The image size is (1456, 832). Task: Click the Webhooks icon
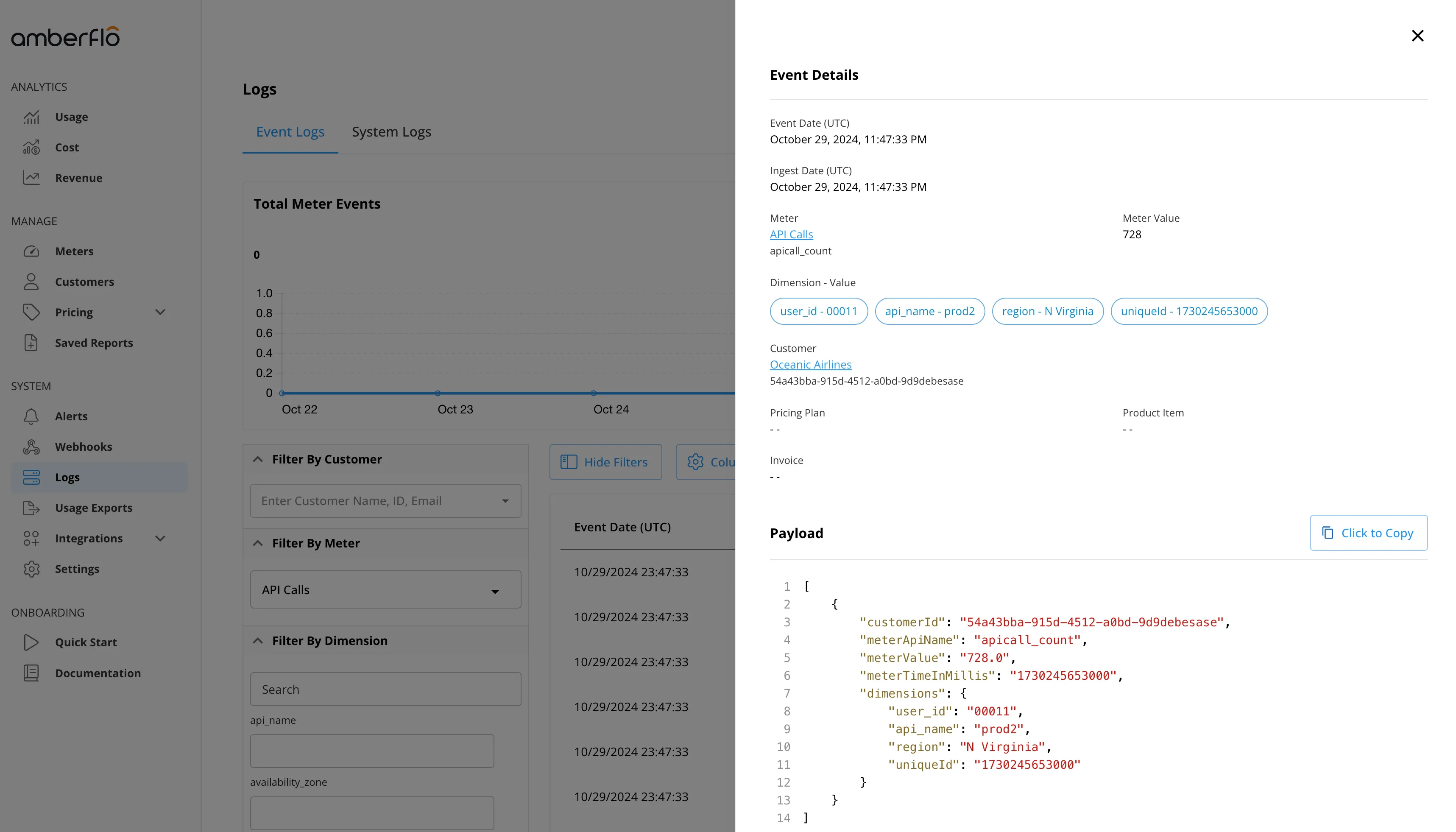[31, 447]
